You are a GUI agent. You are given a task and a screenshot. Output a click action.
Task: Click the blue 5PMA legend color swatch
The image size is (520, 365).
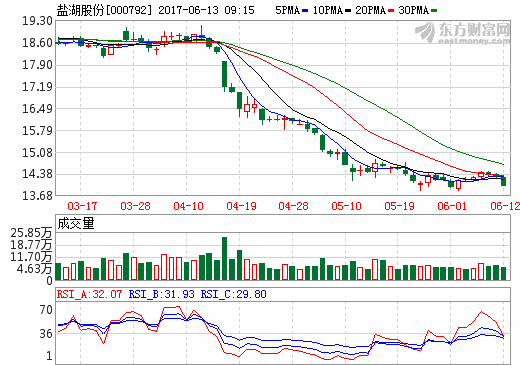[305, 11]
